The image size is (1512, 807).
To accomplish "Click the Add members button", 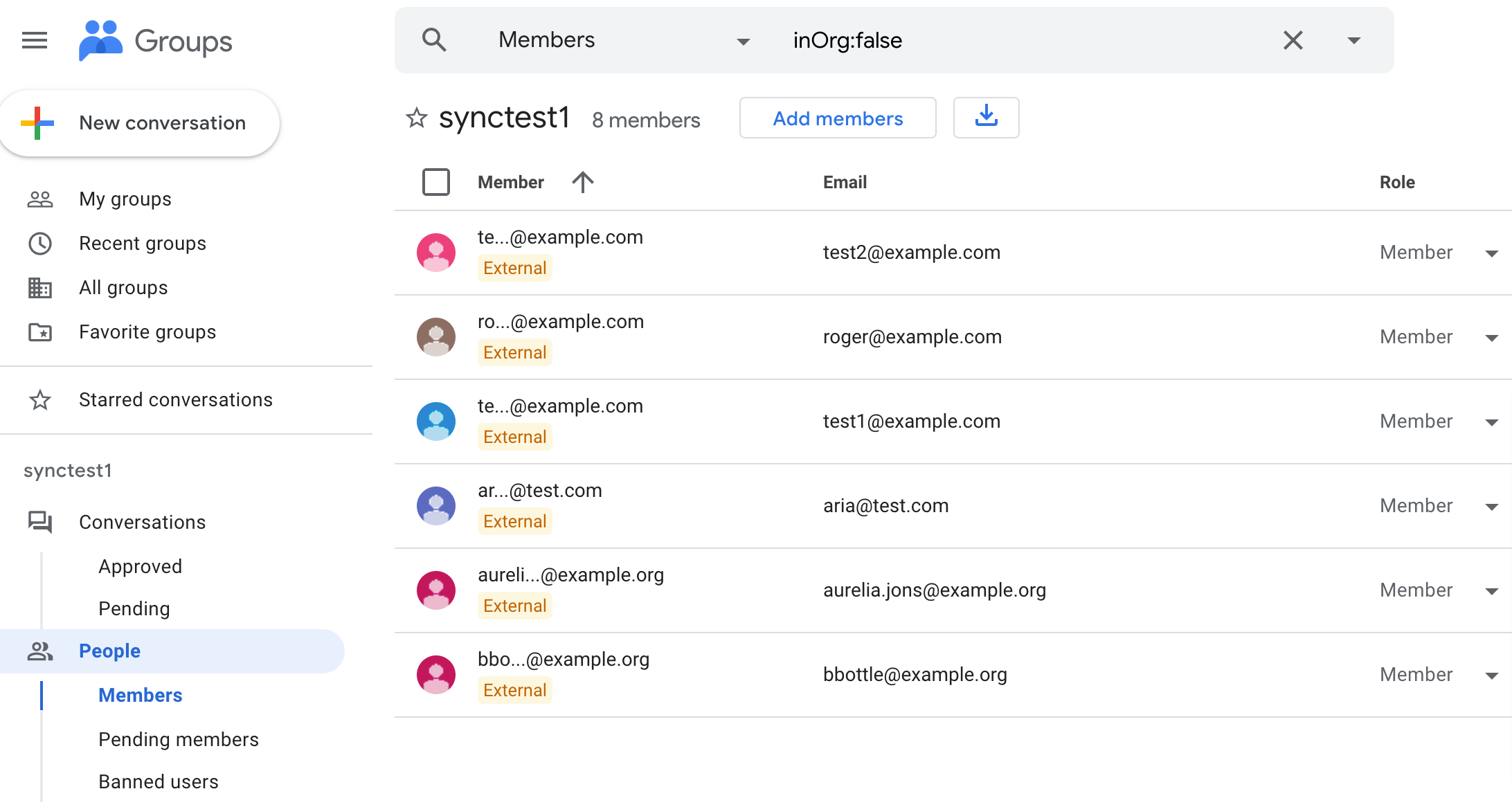I will click(x=838, y=118).
